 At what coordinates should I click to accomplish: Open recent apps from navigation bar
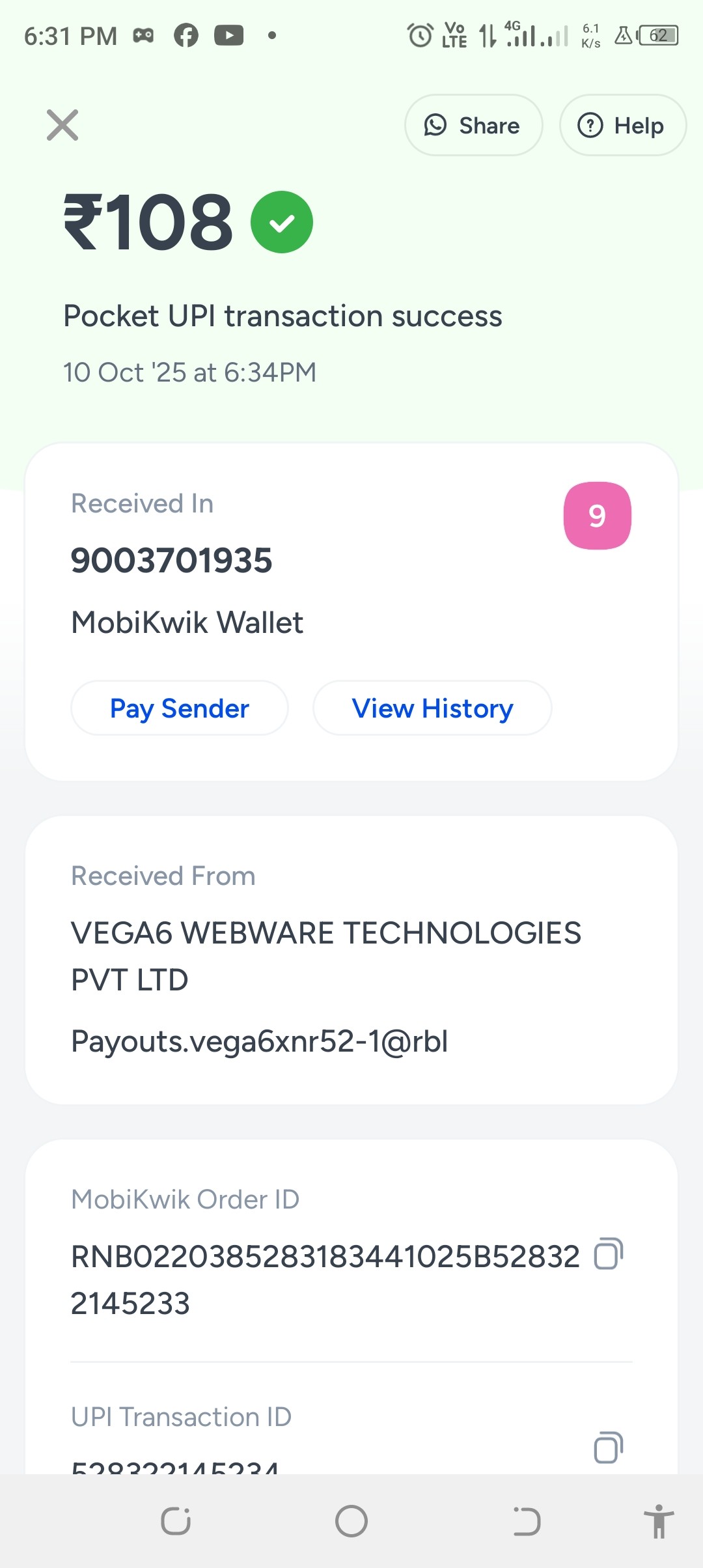click(176, 1522)
